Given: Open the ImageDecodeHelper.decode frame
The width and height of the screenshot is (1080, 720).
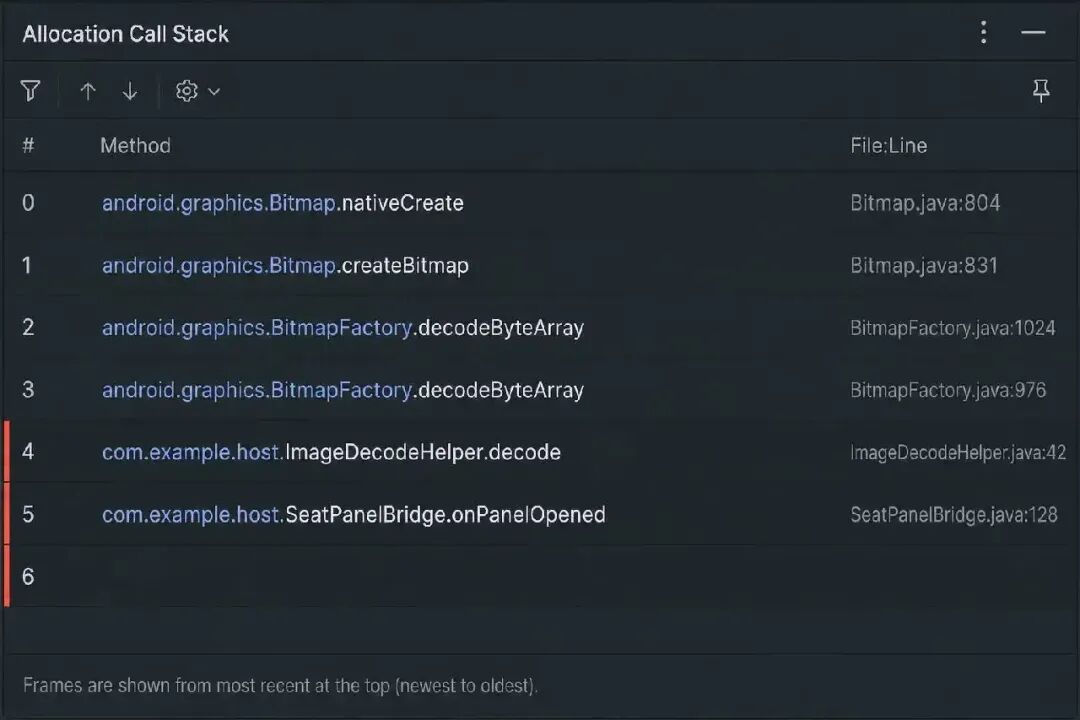Looking at the screenshot, I should [x=540, y=452].
